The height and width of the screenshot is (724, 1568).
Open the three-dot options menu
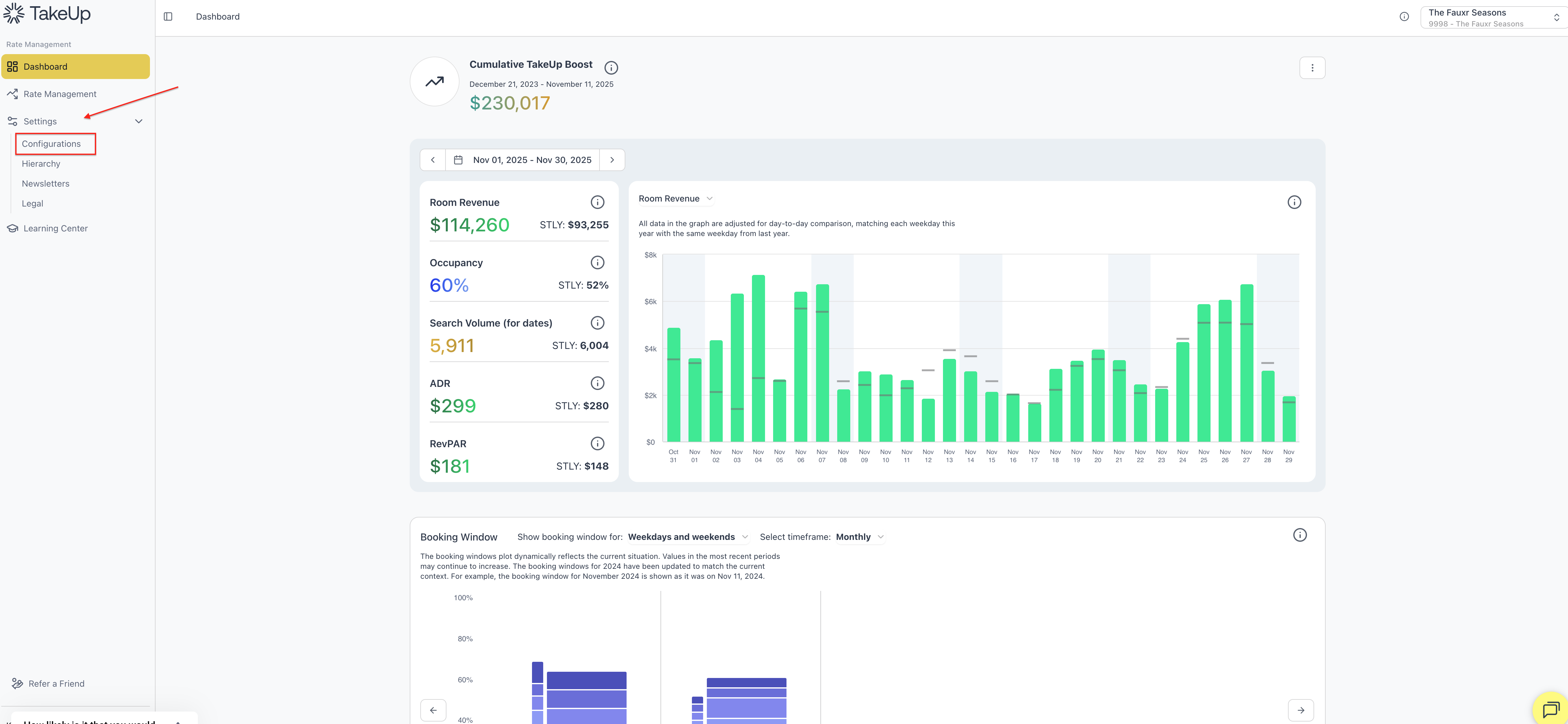click(1312, 68)
